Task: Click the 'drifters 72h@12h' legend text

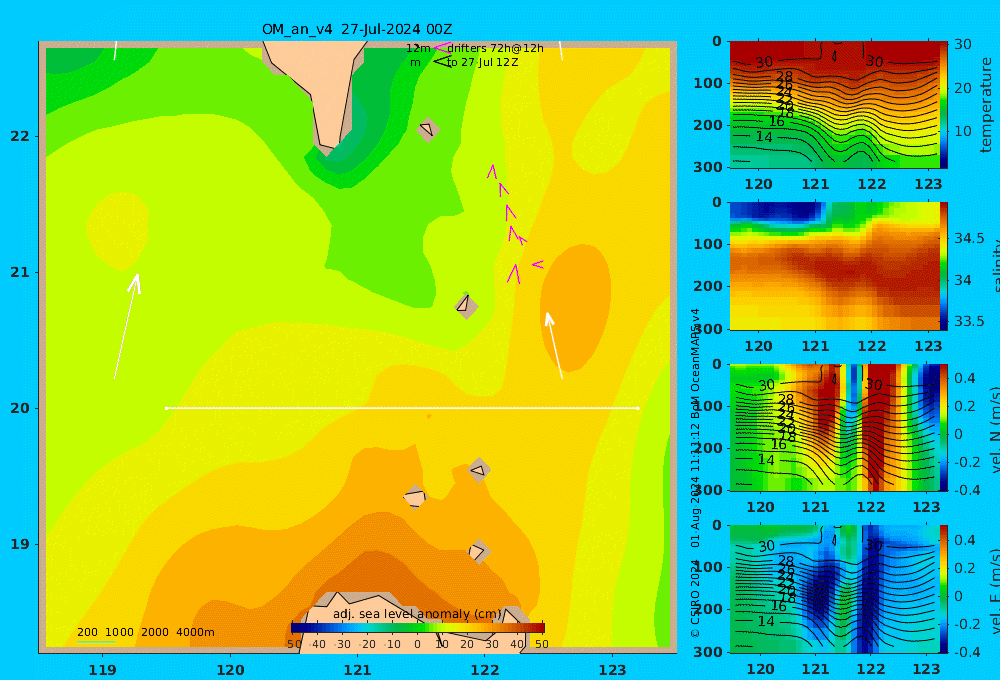Action: pyautogui.click(x=496, y=48)
